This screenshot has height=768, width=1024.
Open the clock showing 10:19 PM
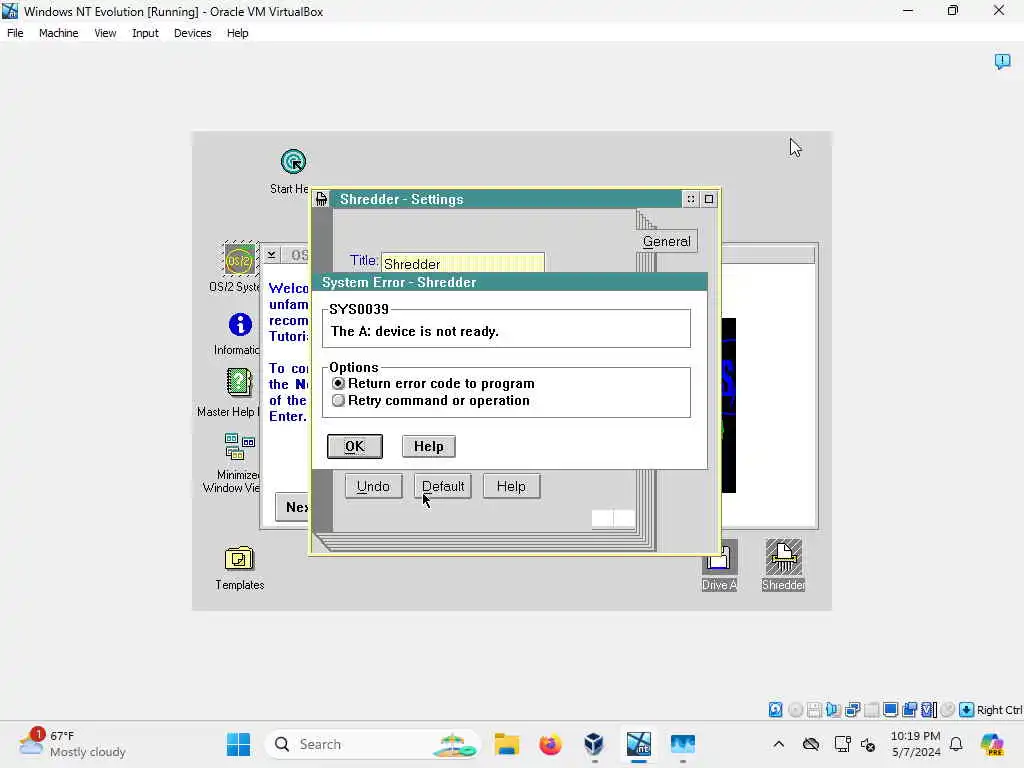click(x=916, y=744)
